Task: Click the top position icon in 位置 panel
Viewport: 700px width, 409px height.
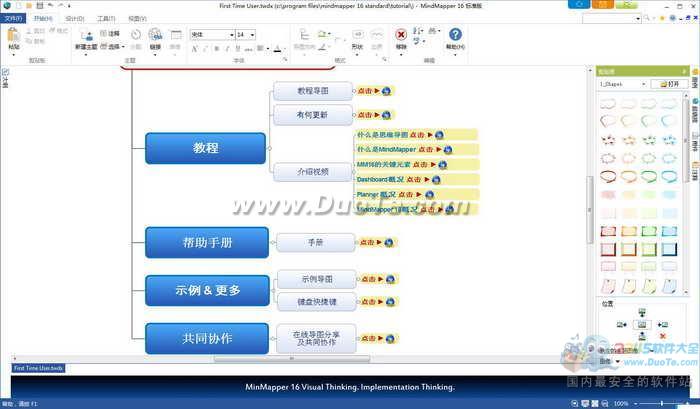Action: tap(642, 313)
